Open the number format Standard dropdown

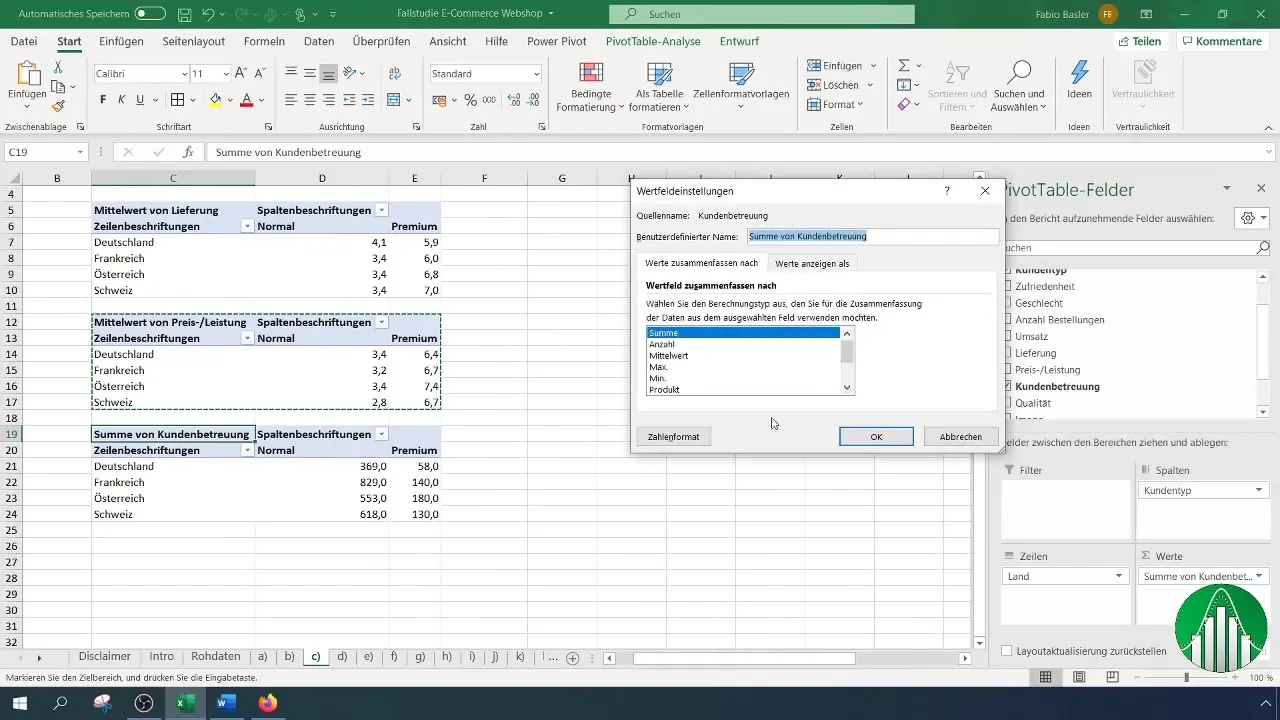tap(537, 74)
